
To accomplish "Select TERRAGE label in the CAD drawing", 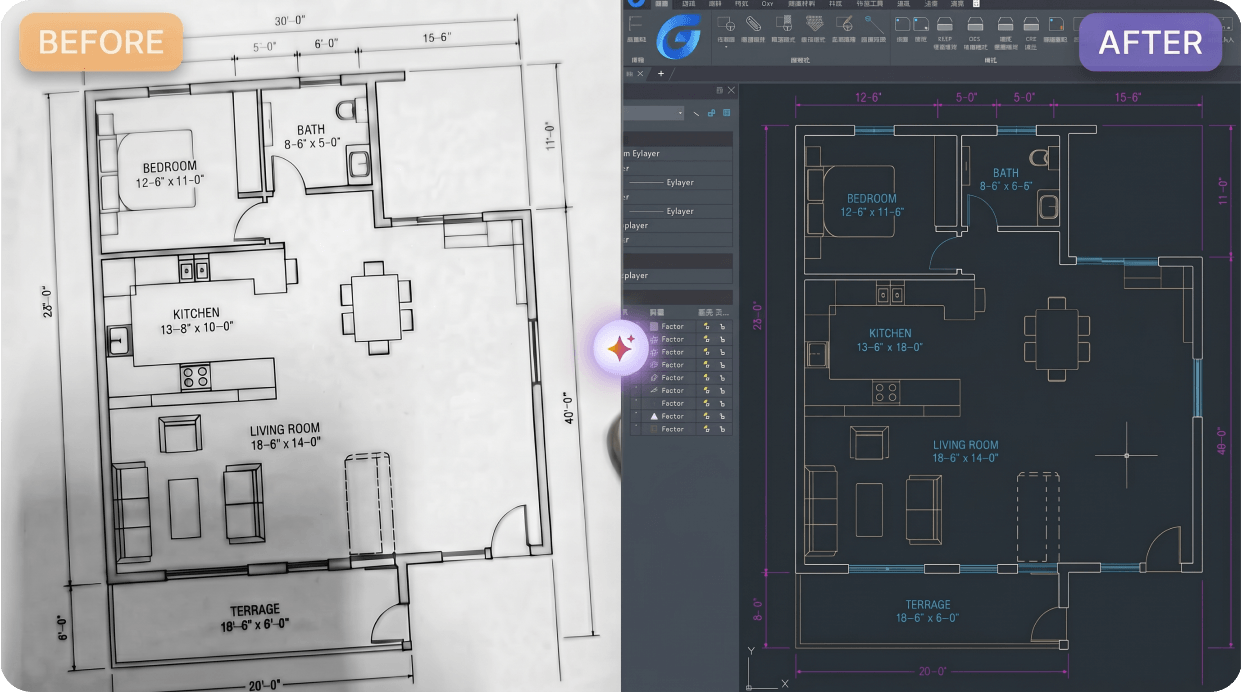I will (928, 605).
